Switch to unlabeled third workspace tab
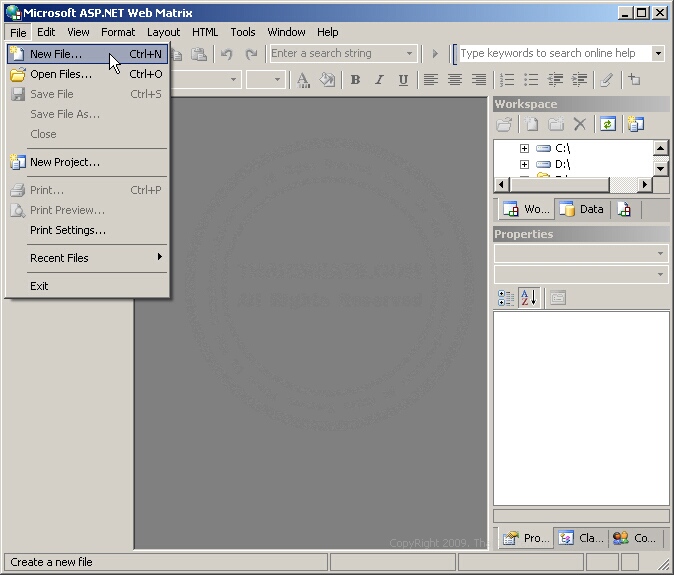 pyautogui.click(x=624, y=210)
